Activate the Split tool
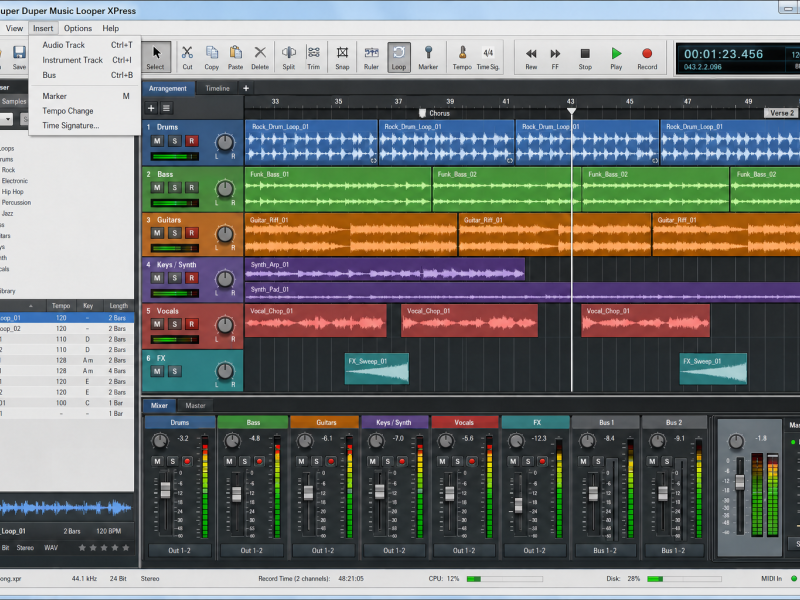Screen dimensions: 800x600 (289, 58)
